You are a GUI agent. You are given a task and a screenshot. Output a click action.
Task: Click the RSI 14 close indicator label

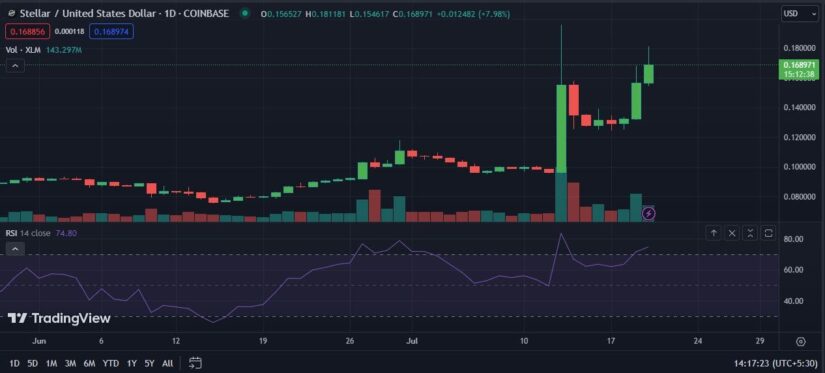click(x=28, y=233)
